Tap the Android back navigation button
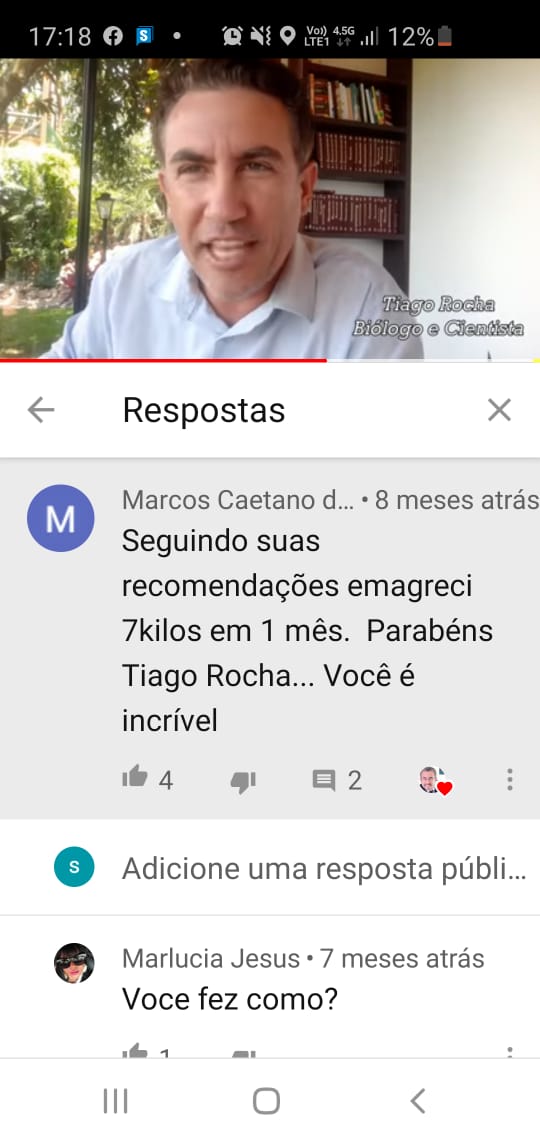Screen dimensions: 540x1140 point(418,1101)
